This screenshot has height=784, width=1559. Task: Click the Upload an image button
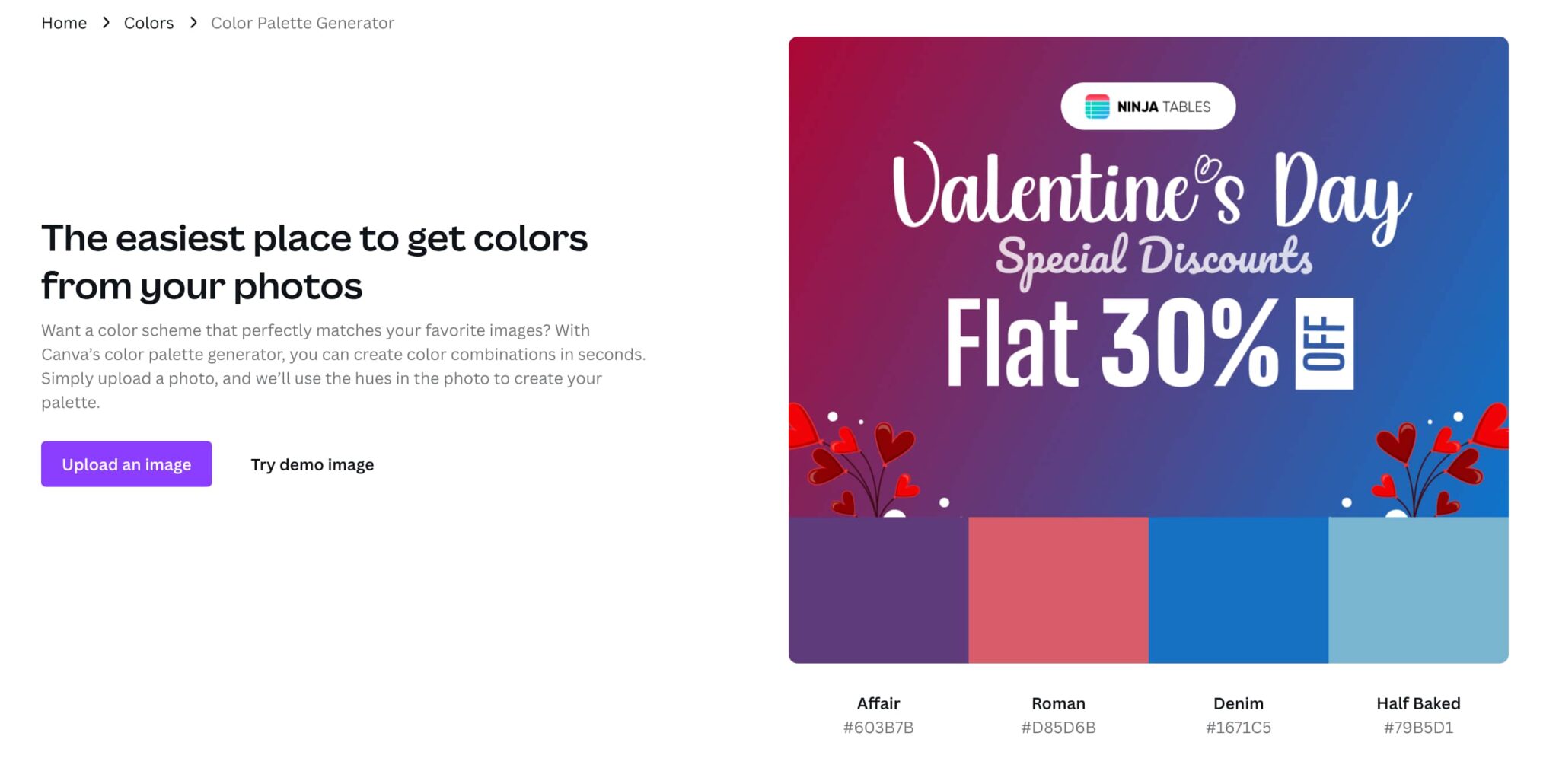click(x=126, y=464)
